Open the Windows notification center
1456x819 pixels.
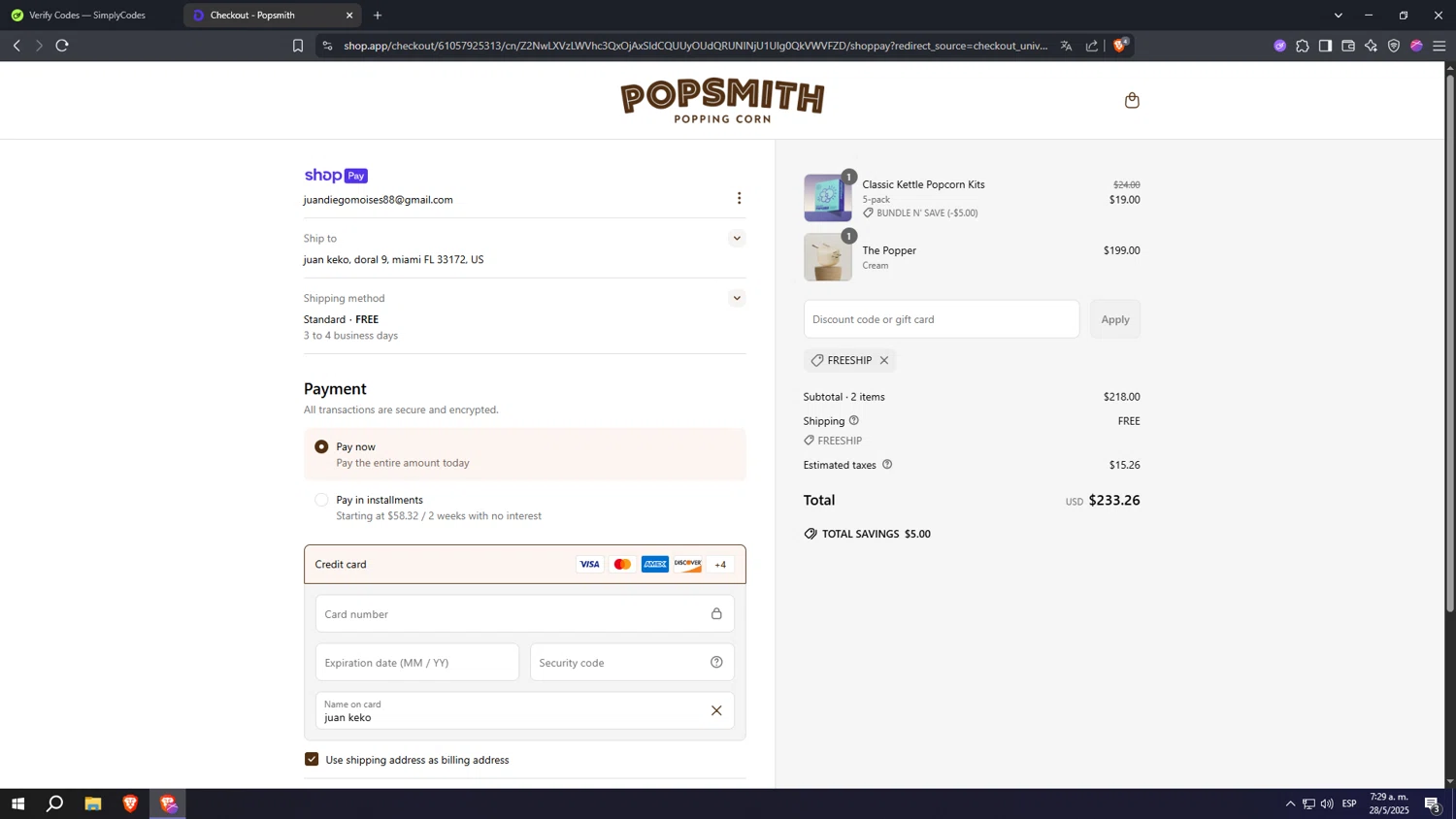[1433, 803]
